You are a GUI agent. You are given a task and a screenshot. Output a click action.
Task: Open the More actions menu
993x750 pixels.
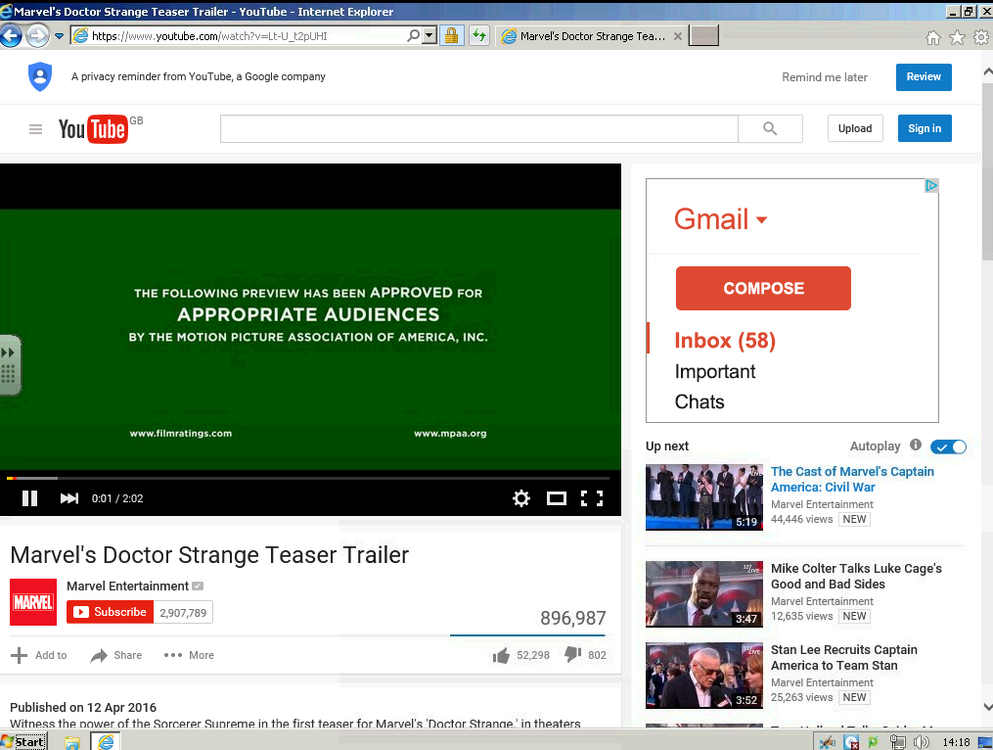(x=189, y=655)
